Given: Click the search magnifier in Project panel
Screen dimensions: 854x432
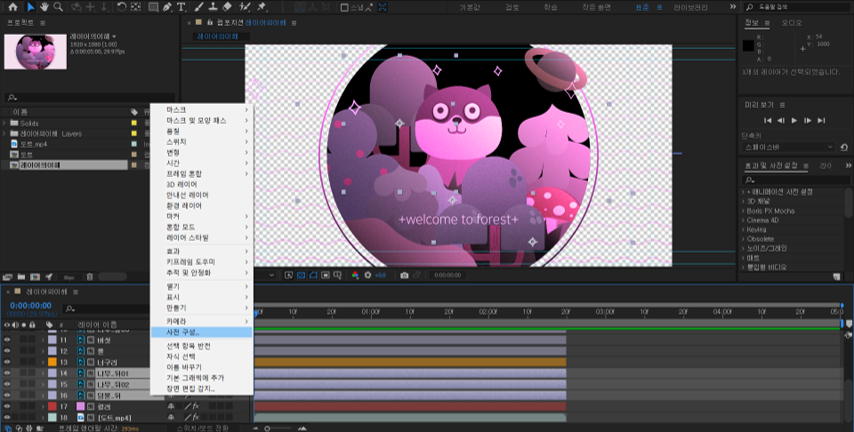Looking at the screenshot, I should coord(10,98).
